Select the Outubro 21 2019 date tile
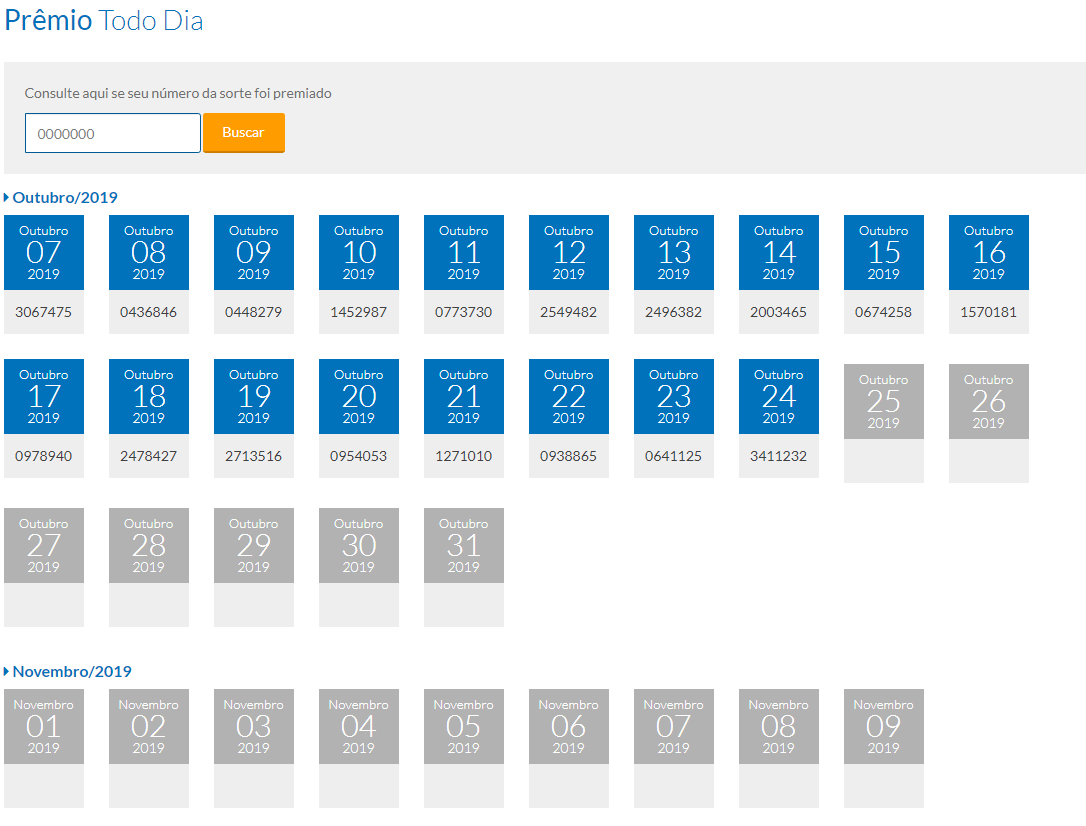Screen dimensions: 1086x826 coord(464,397)
